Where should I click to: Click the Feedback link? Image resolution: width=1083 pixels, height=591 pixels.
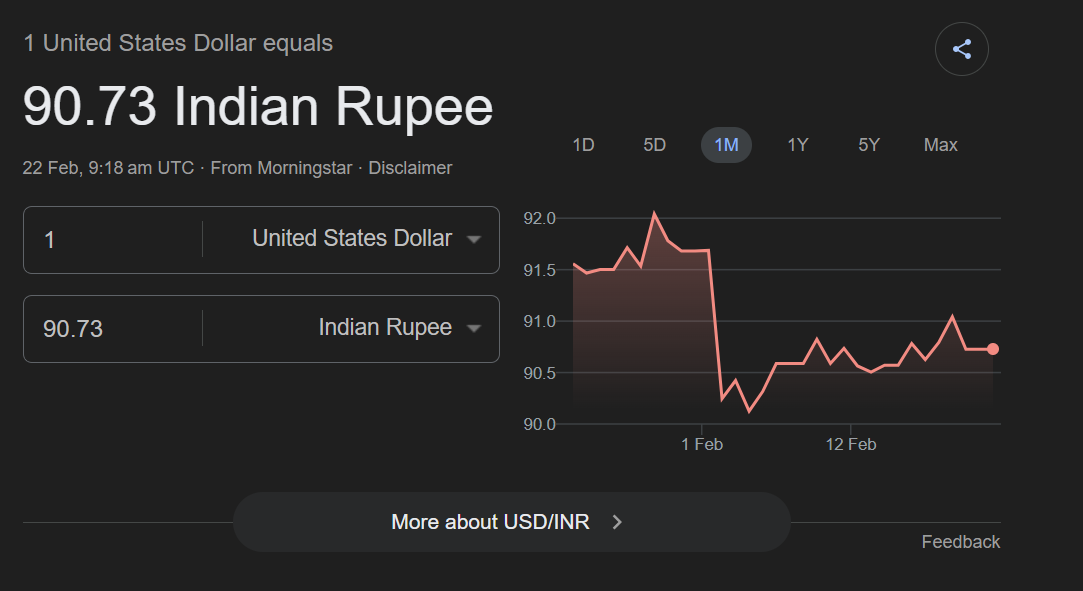tap(960, 542)
